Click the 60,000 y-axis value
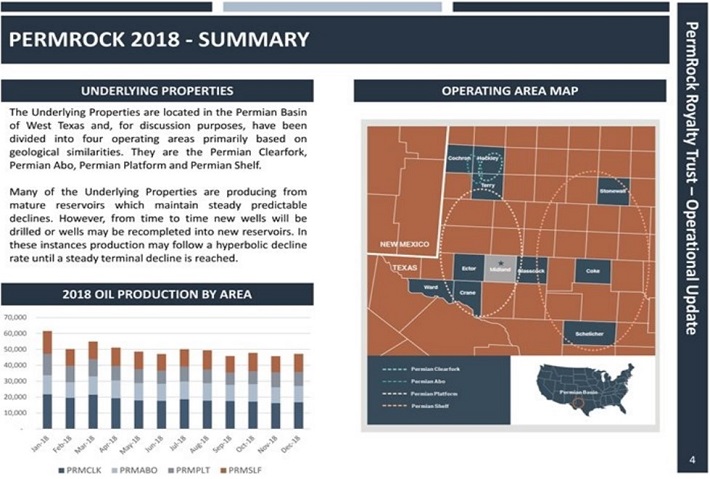This screenshot has width=710, height=479. pyautogui.click(x=15, y=333)
